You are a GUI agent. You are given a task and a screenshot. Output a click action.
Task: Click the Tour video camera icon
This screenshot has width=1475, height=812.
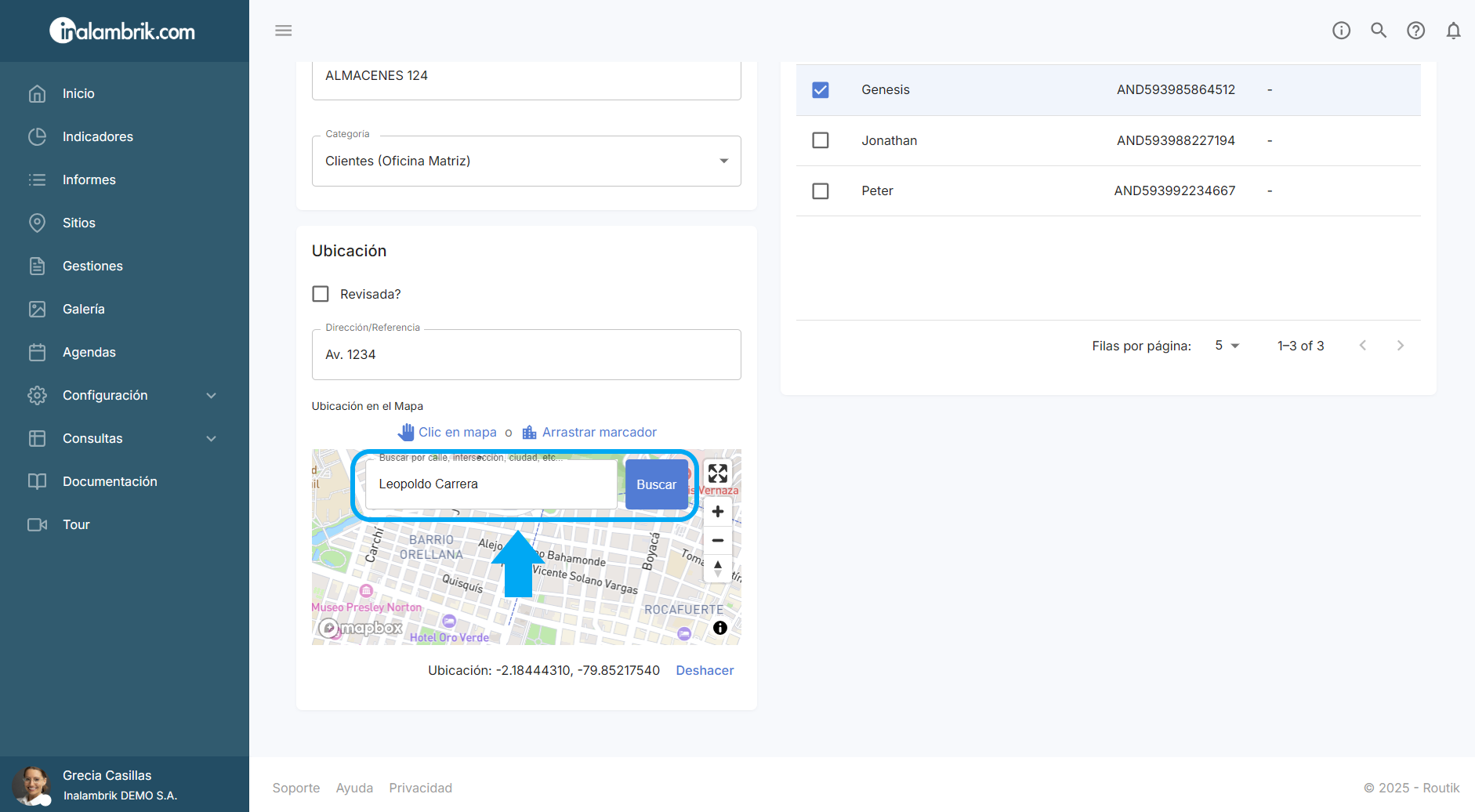click(x=37, y=524)
